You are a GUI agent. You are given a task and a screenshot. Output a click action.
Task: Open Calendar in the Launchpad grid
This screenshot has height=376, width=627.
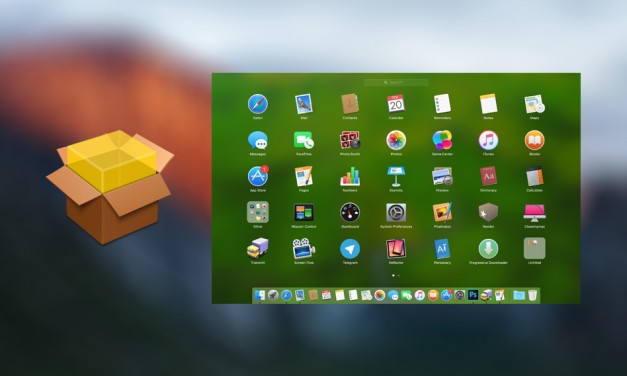(x=396, y=104)
